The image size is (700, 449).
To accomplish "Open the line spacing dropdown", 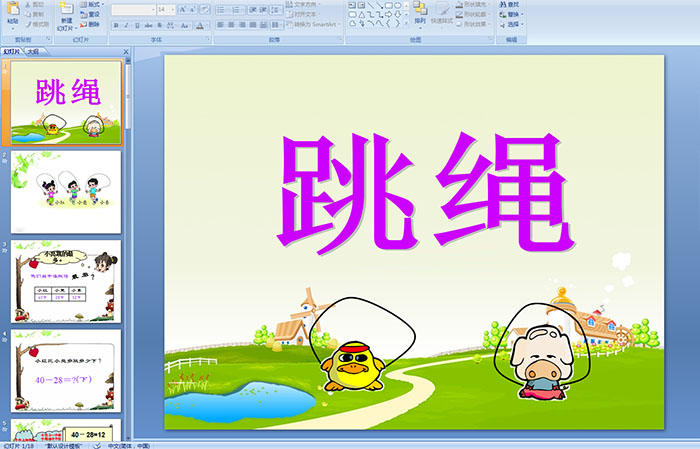I will point(276,9).
